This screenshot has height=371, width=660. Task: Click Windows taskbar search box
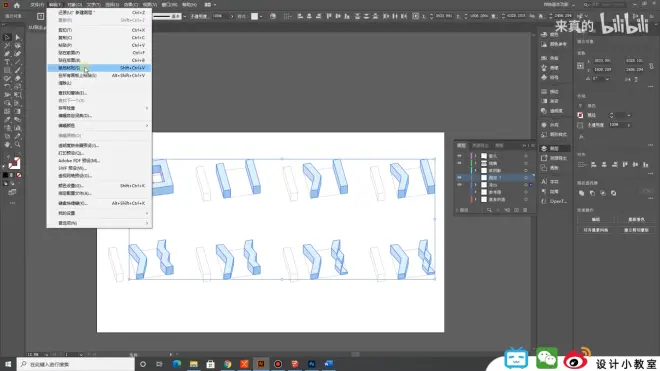point(76,364)
